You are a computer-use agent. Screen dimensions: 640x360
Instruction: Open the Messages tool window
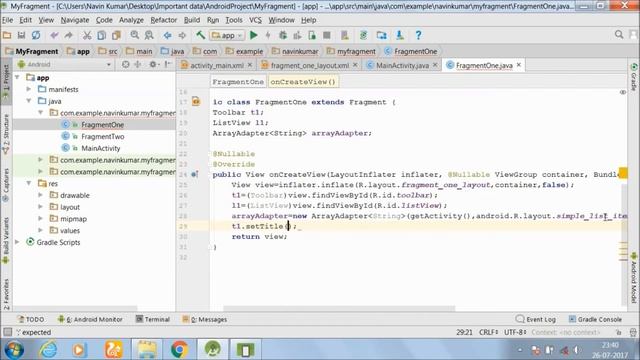(204, 319)
